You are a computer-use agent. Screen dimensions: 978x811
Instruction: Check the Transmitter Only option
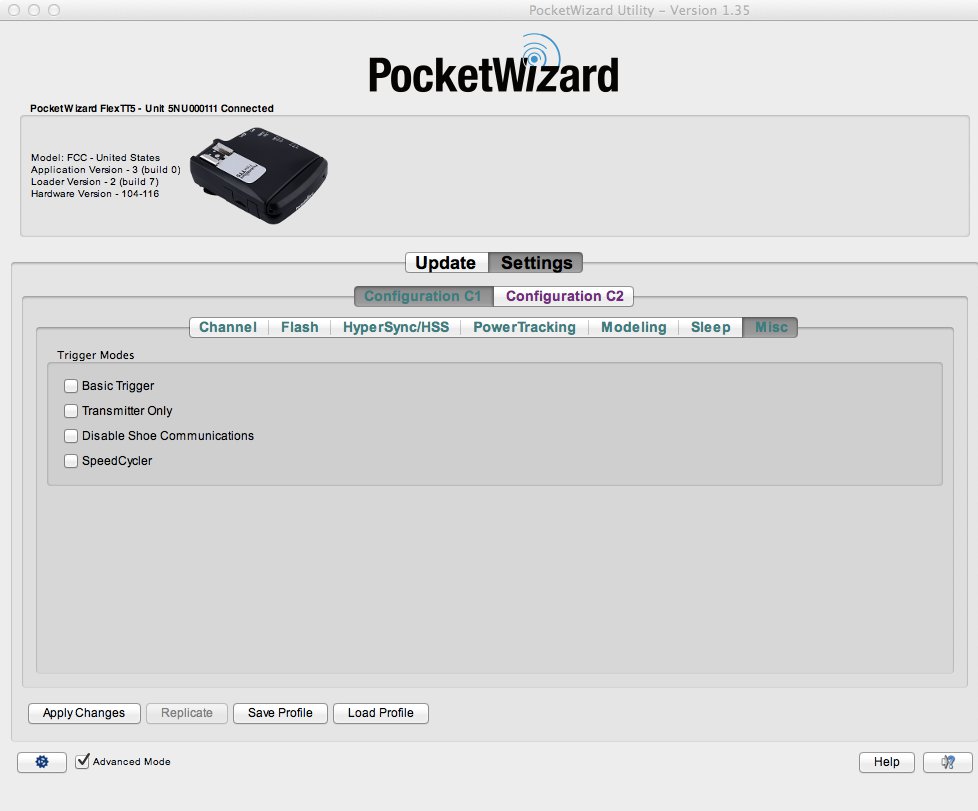pyautogui.click(x=71, y=411)
